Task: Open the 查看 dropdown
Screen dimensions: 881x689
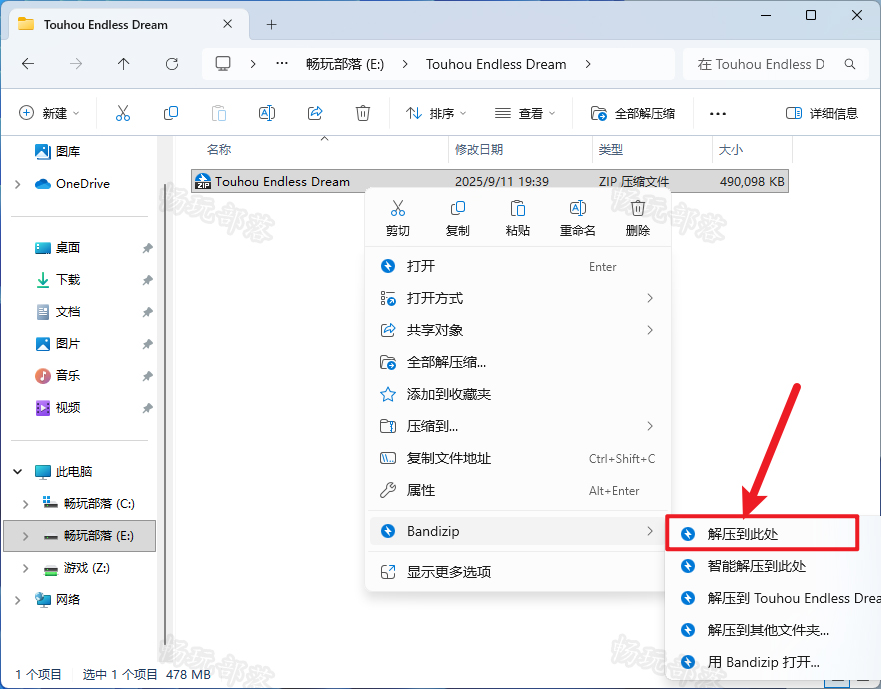Action: [525, 113]
